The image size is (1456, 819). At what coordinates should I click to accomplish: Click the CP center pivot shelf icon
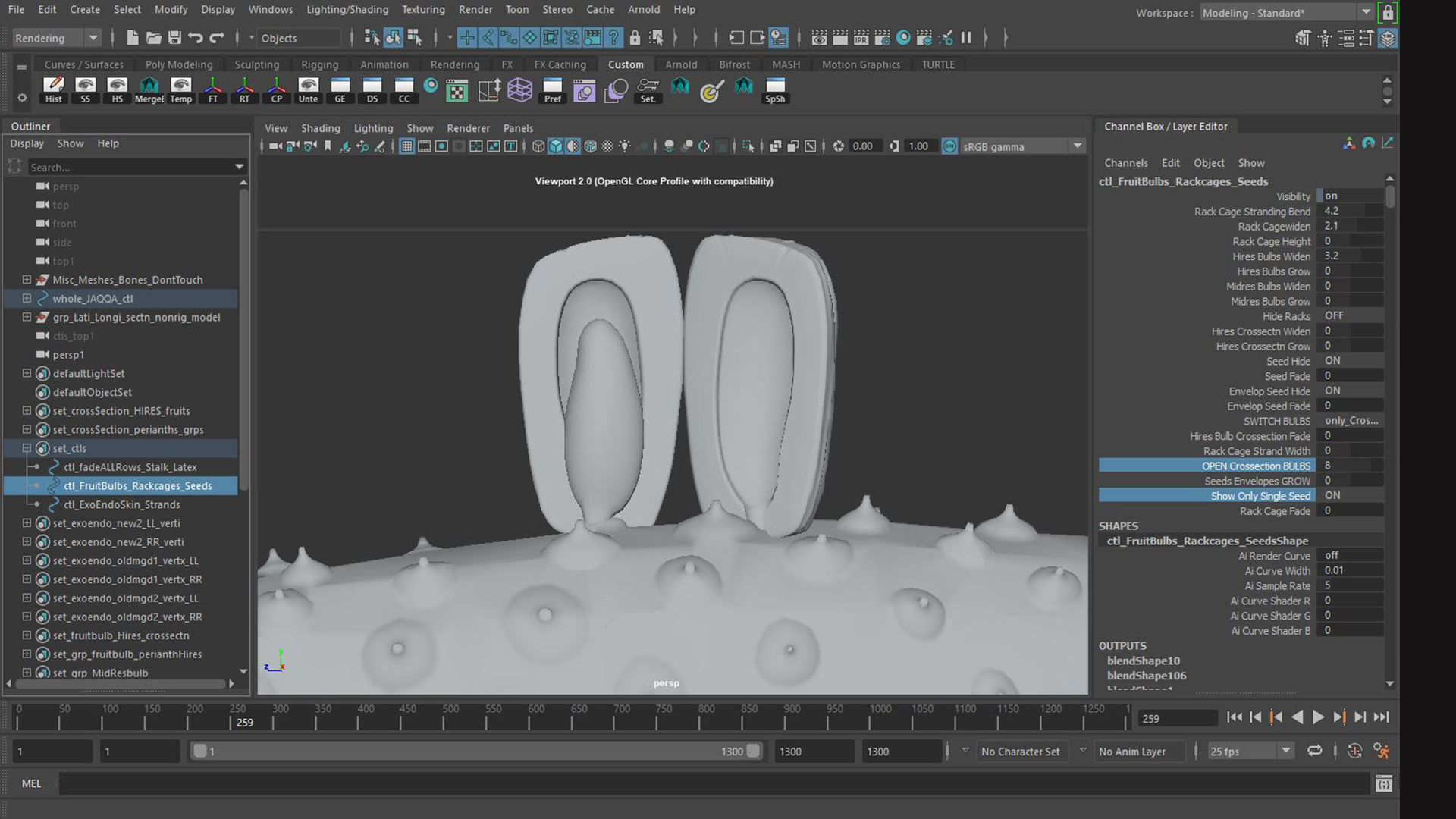(277, 89)
